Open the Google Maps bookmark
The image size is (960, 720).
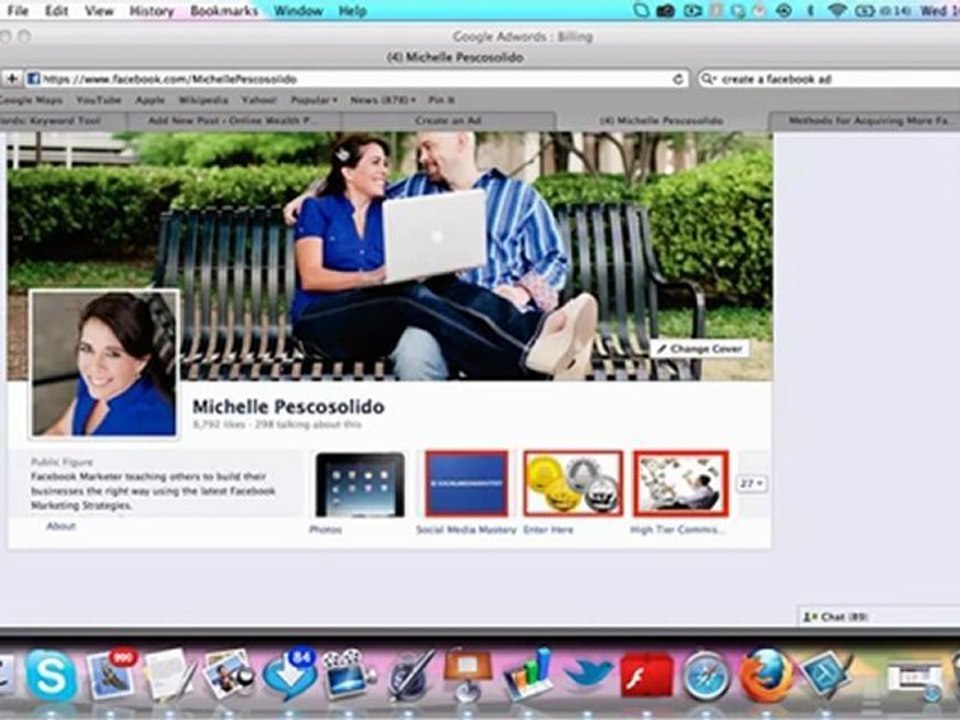pyautogui.click(x=31, y=100)
